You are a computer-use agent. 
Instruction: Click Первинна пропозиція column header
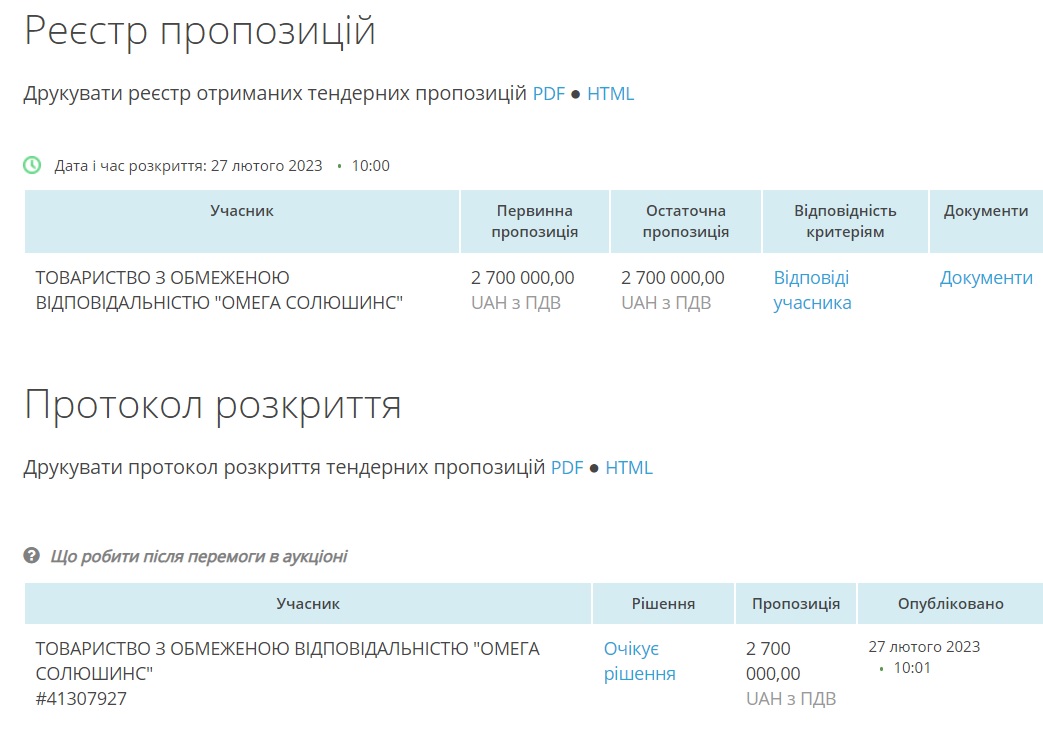pyautogui.click(x=535, y=221)
